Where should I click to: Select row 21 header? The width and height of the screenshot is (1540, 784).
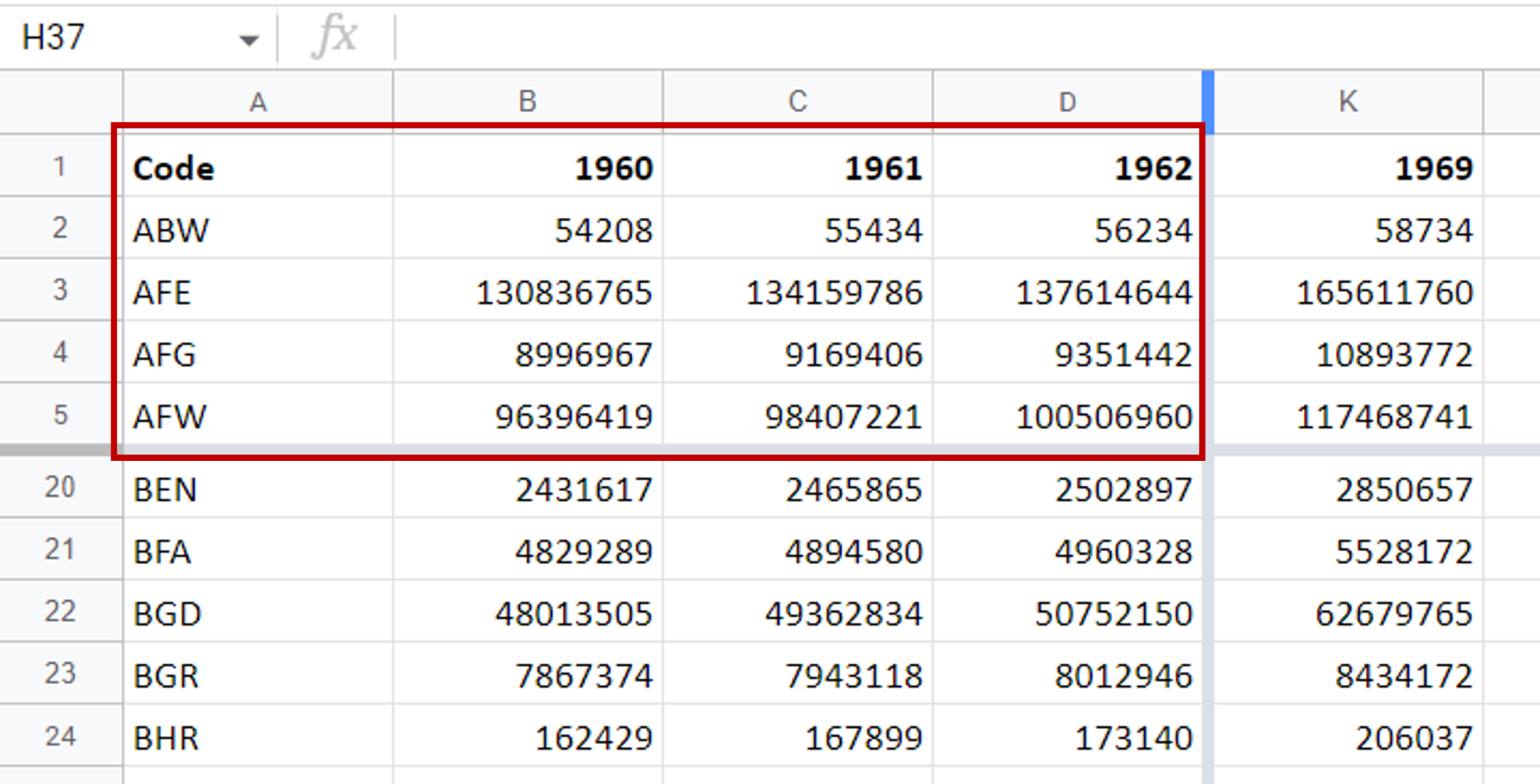(x=61, y=549)
